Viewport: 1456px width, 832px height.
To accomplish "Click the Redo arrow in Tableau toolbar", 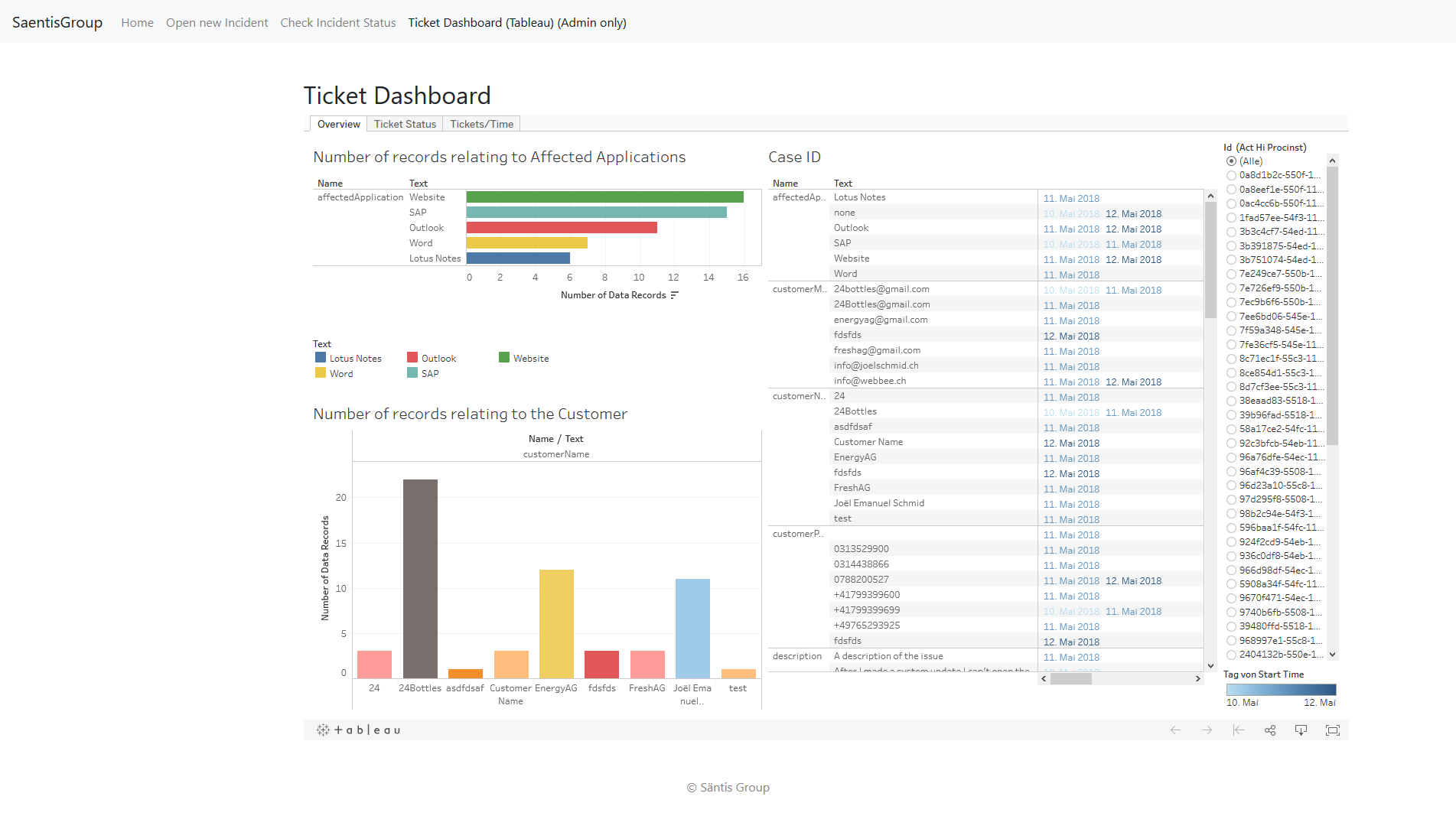I will tap(1207, 730).
